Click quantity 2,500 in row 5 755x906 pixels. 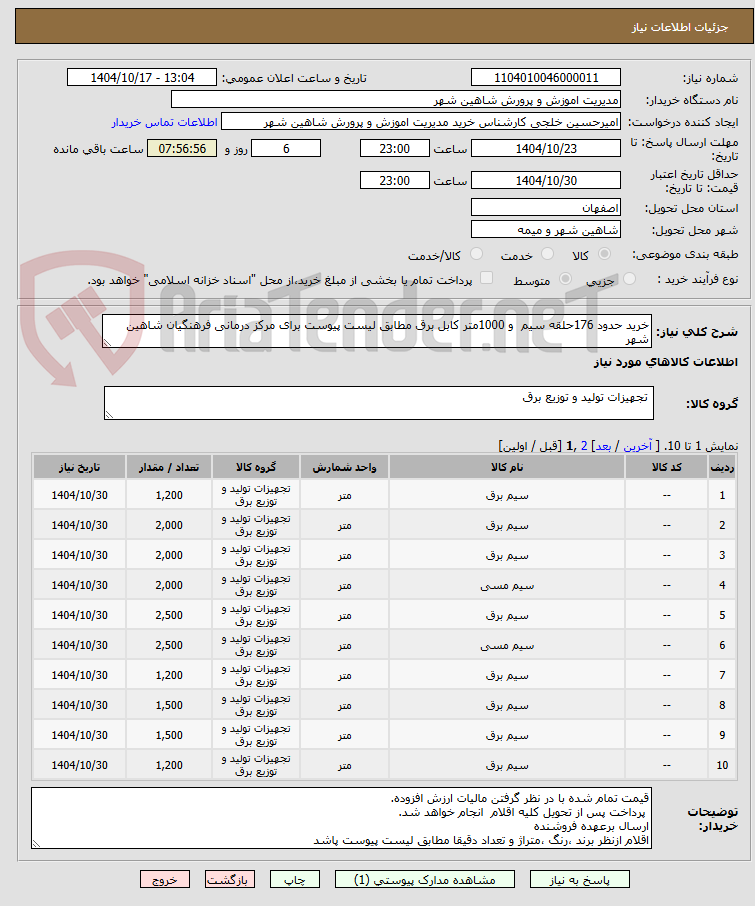click(x=169, y=615)
